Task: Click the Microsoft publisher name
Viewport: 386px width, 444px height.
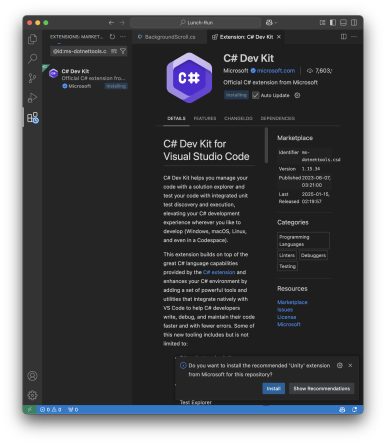Action: [236, 71]
